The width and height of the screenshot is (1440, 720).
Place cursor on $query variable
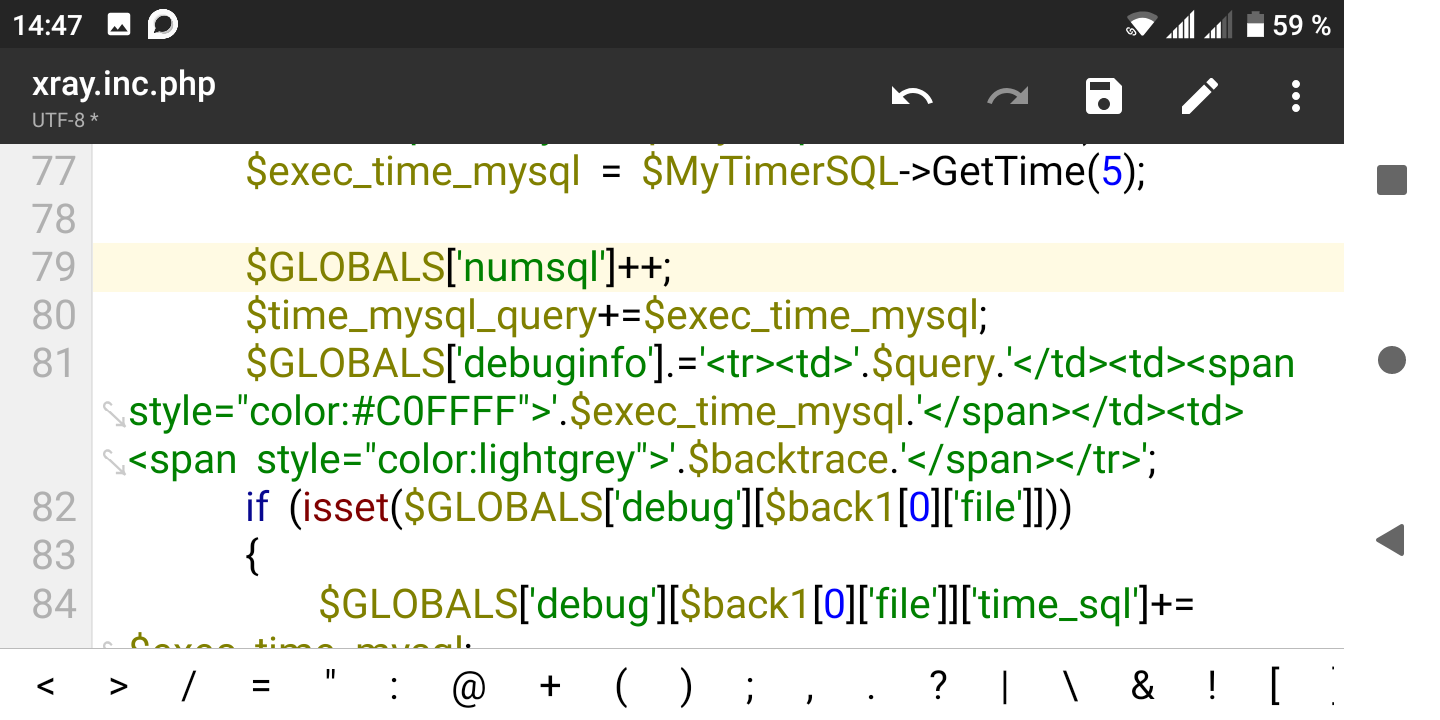point(935,365)
